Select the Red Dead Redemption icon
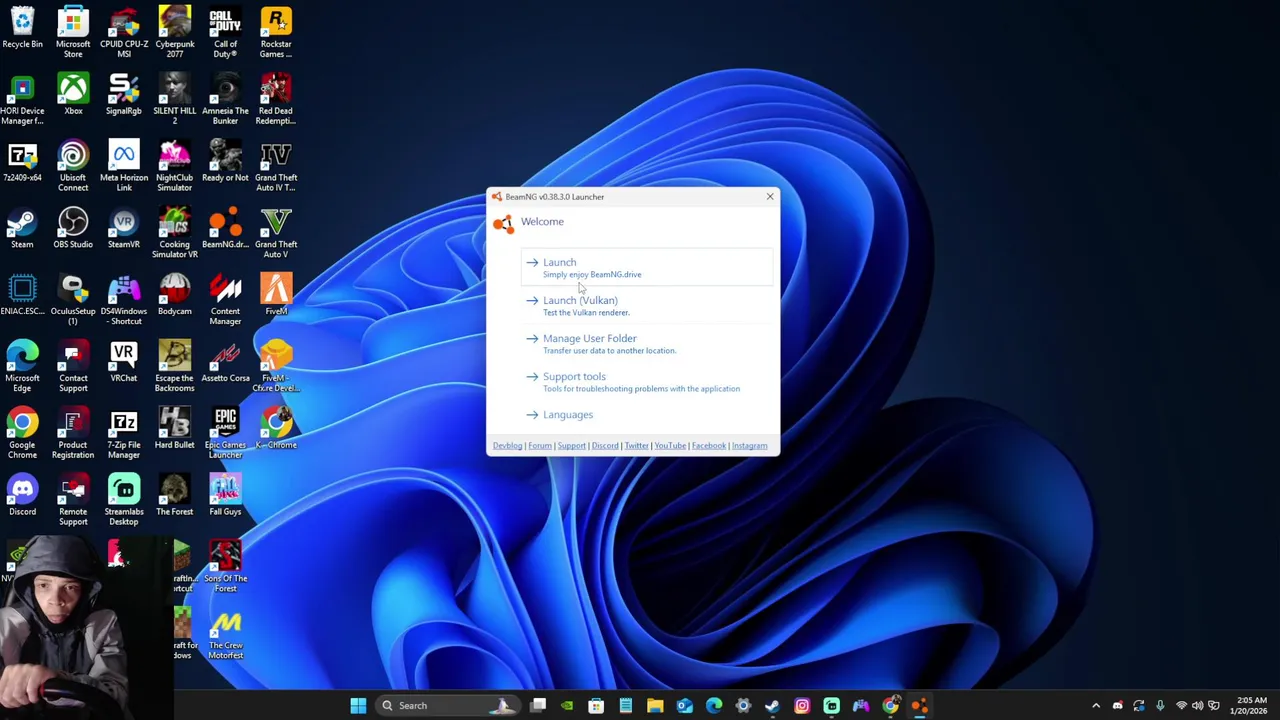This screenshot has width=1280, height=720. coord(276,99)
